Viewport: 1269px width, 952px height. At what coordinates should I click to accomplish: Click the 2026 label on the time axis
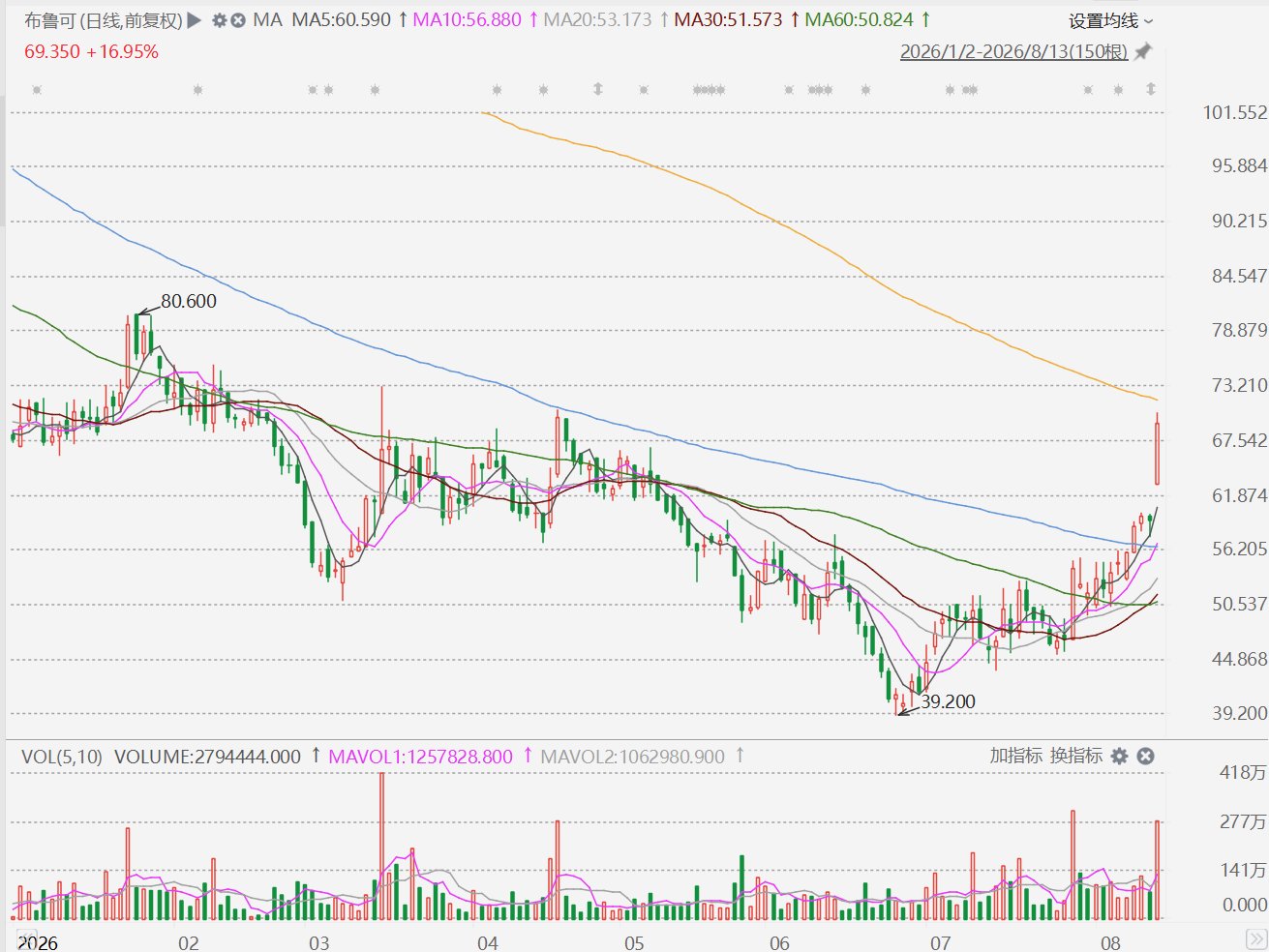point(38,943)
